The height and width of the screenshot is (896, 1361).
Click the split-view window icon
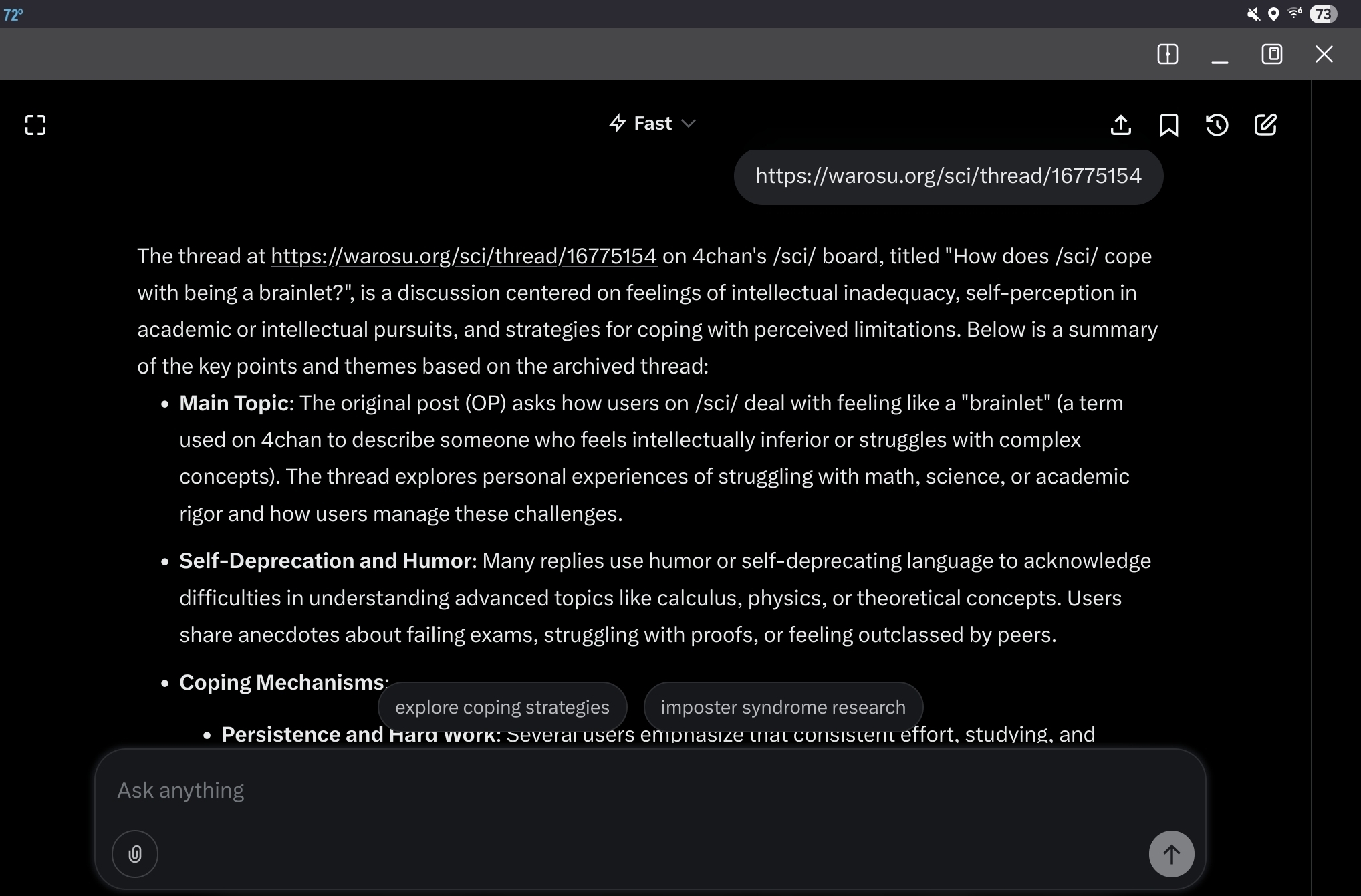[x=1167, y=54]
